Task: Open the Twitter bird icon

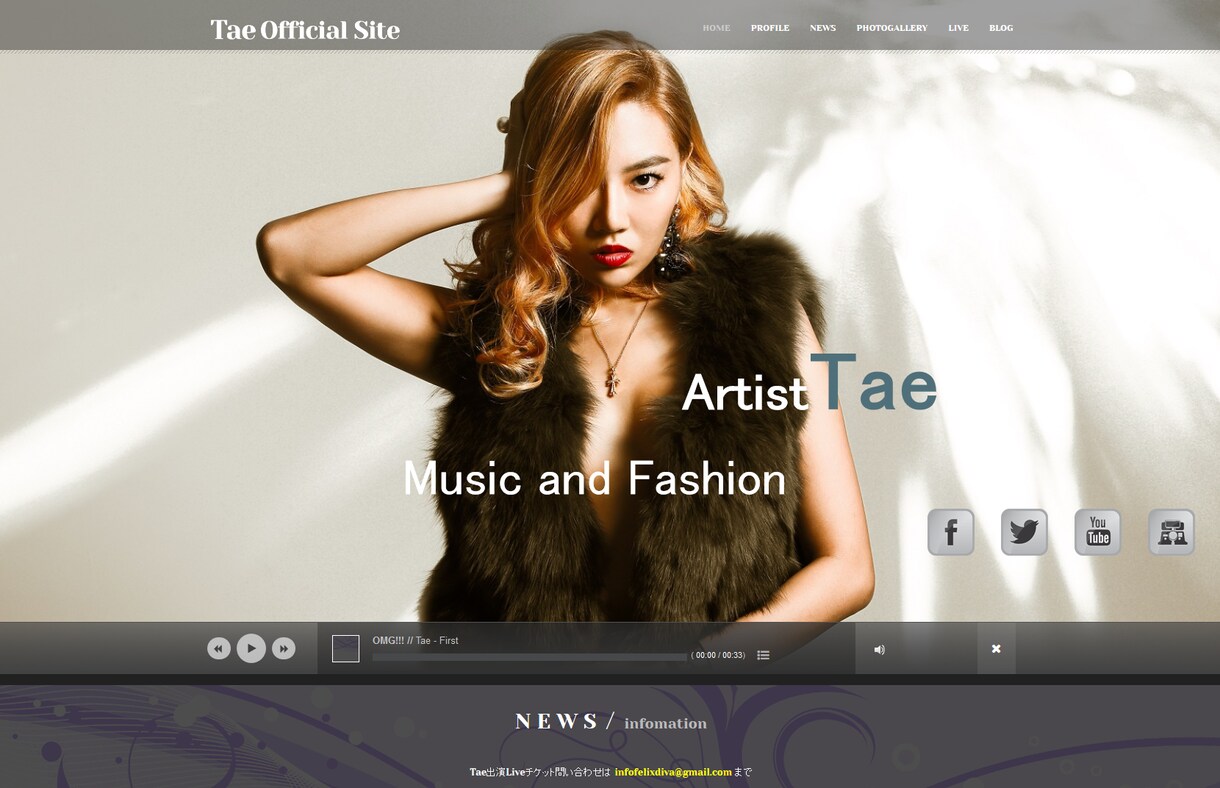Action: 1024,532
